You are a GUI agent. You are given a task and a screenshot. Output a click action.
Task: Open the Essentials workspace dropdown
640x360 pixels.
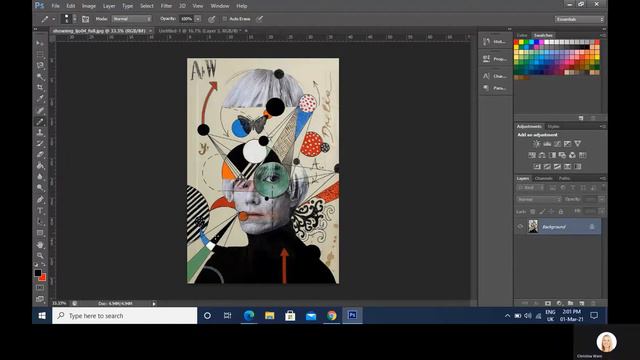point(579,19)
